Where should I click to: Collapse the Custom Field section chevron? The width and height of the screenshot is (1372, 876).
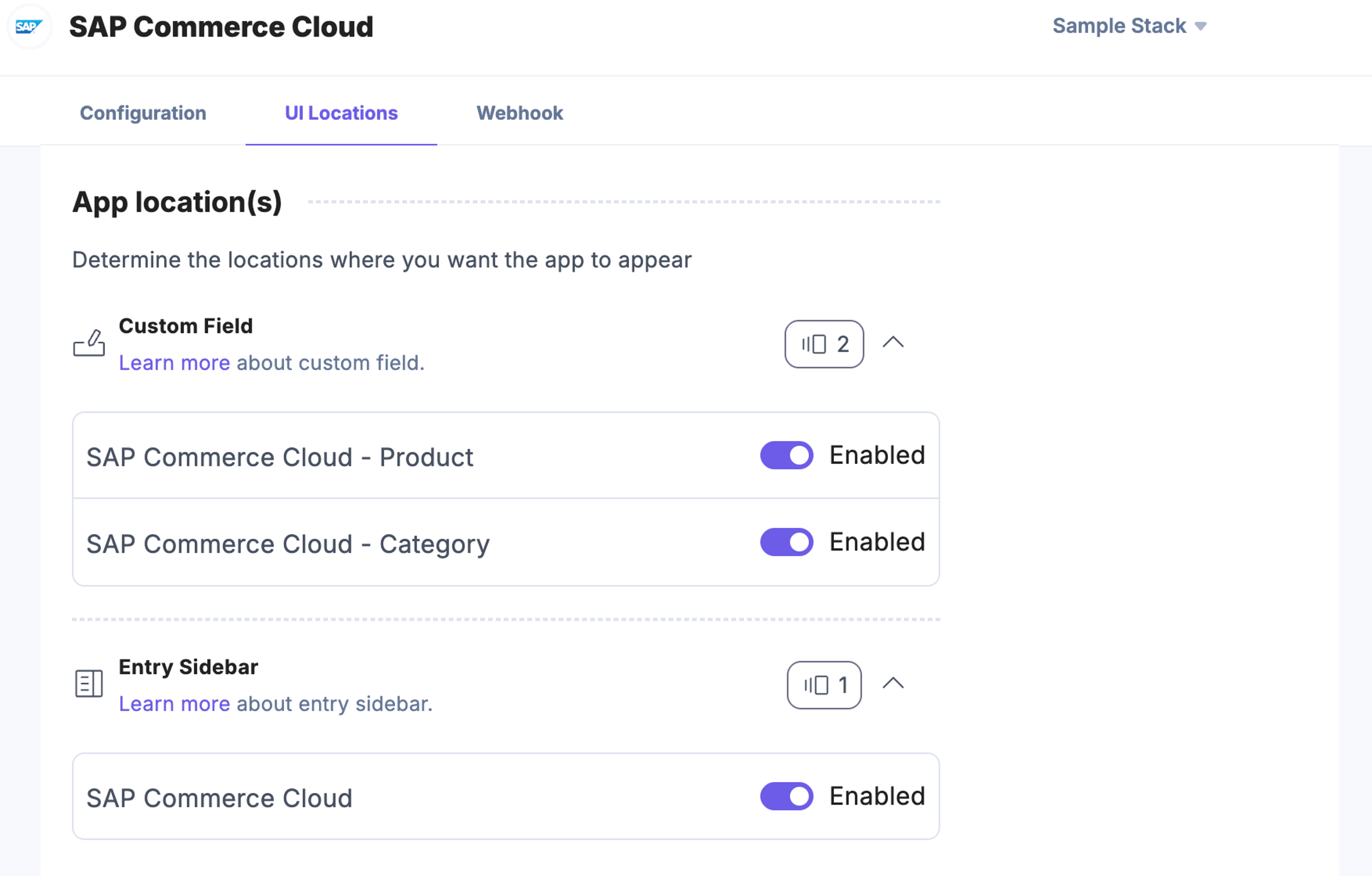pos(893,342)
